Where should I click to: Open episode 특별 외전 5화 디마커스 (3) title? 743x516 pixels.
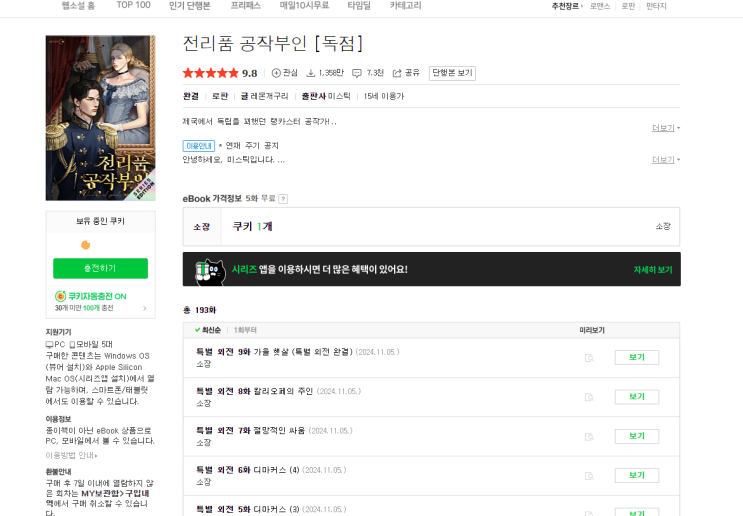(248, 509)
